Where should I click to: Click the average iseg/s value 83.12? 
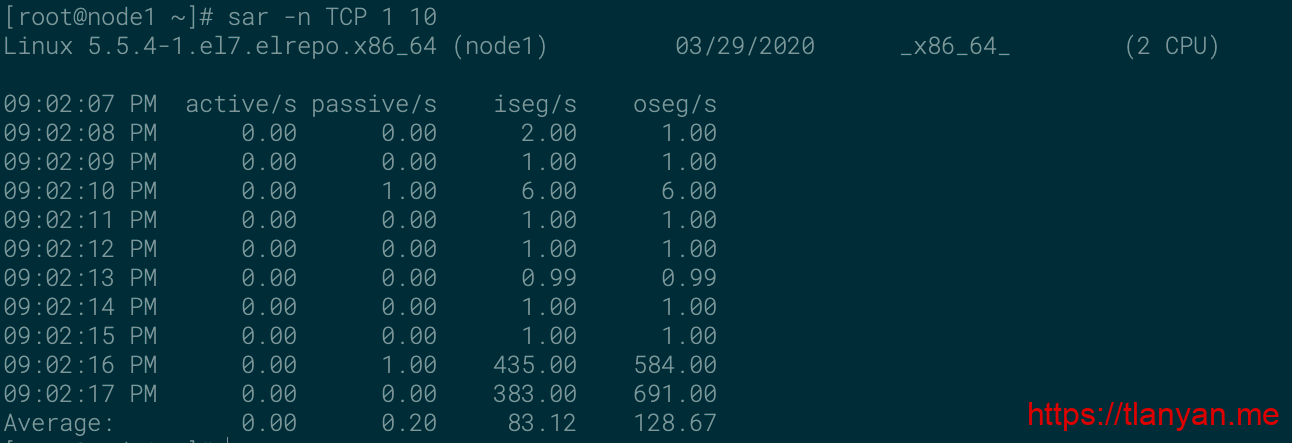(x=542, y=423)
